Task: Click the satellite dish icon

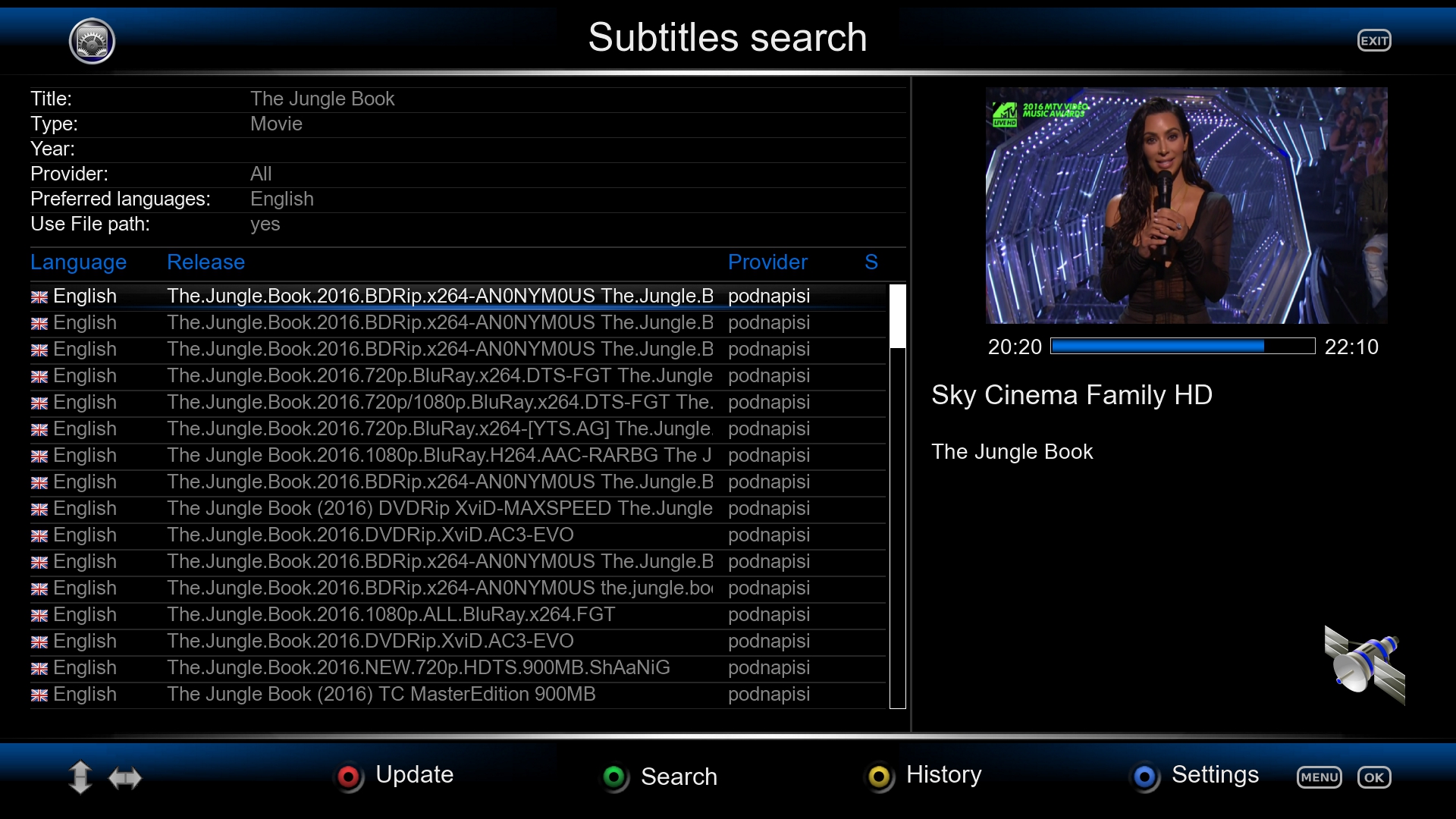Action: [1363, 665]
